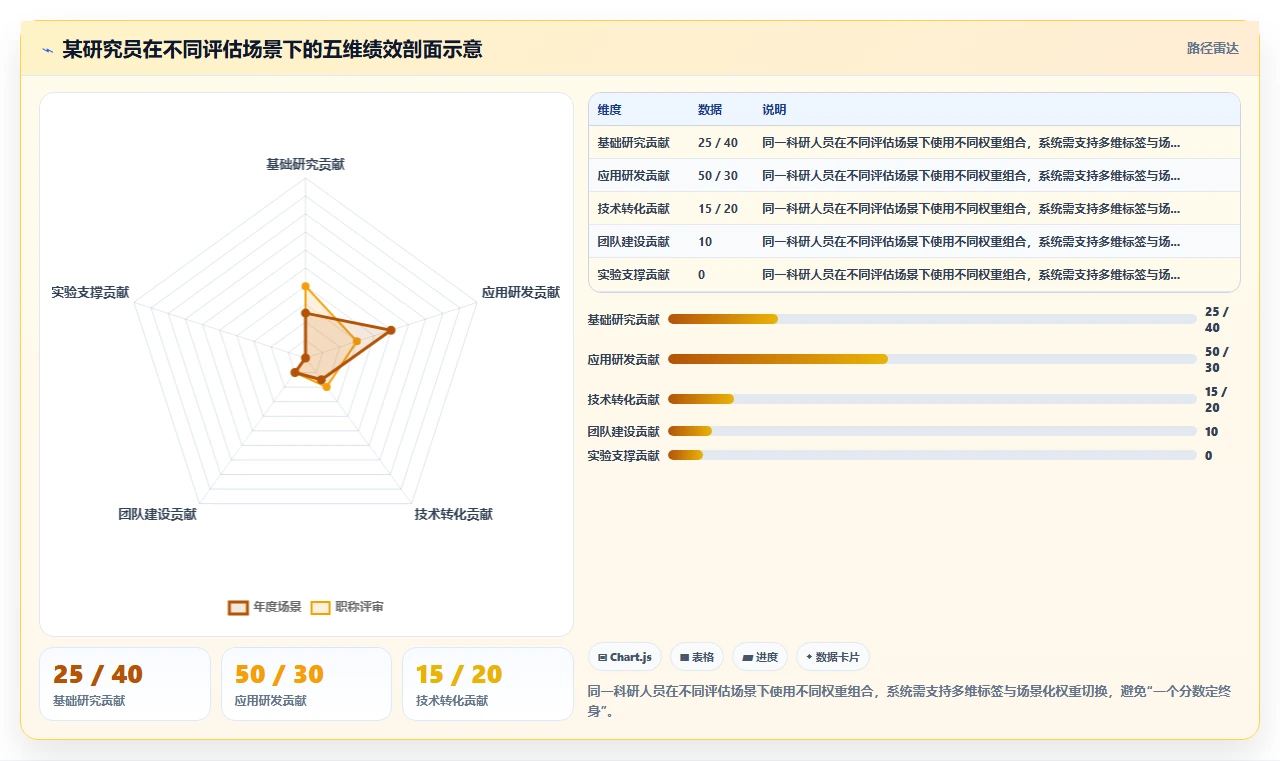Click the chart title 某研究员在不同评估场景下的五维绩效剖面示意
Viewport: 1280px width, 761px height.
pyautogui.click(x=272, y=49)
